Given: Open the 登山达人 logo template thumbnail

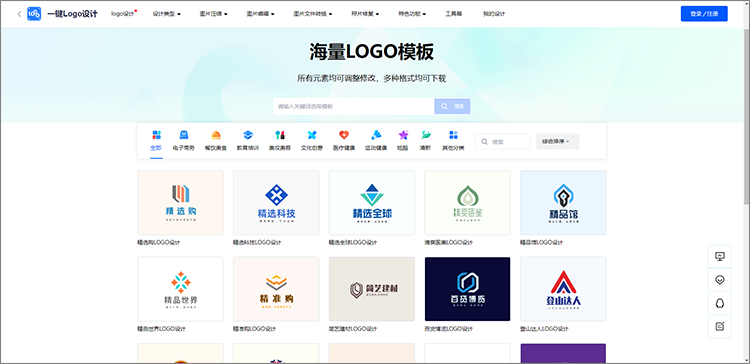Looking at the screenshot, I should tap(563, 289).
